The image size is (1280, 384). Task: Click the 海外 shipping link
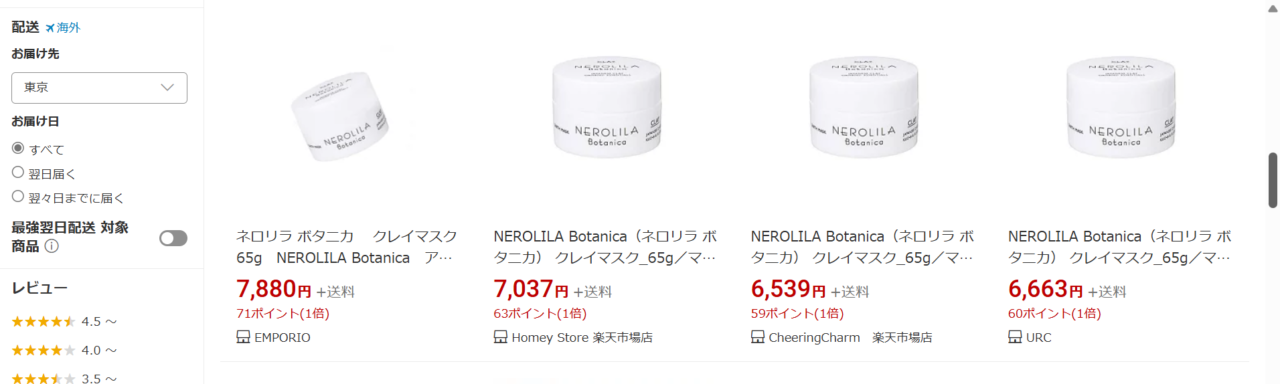(68, 28)
